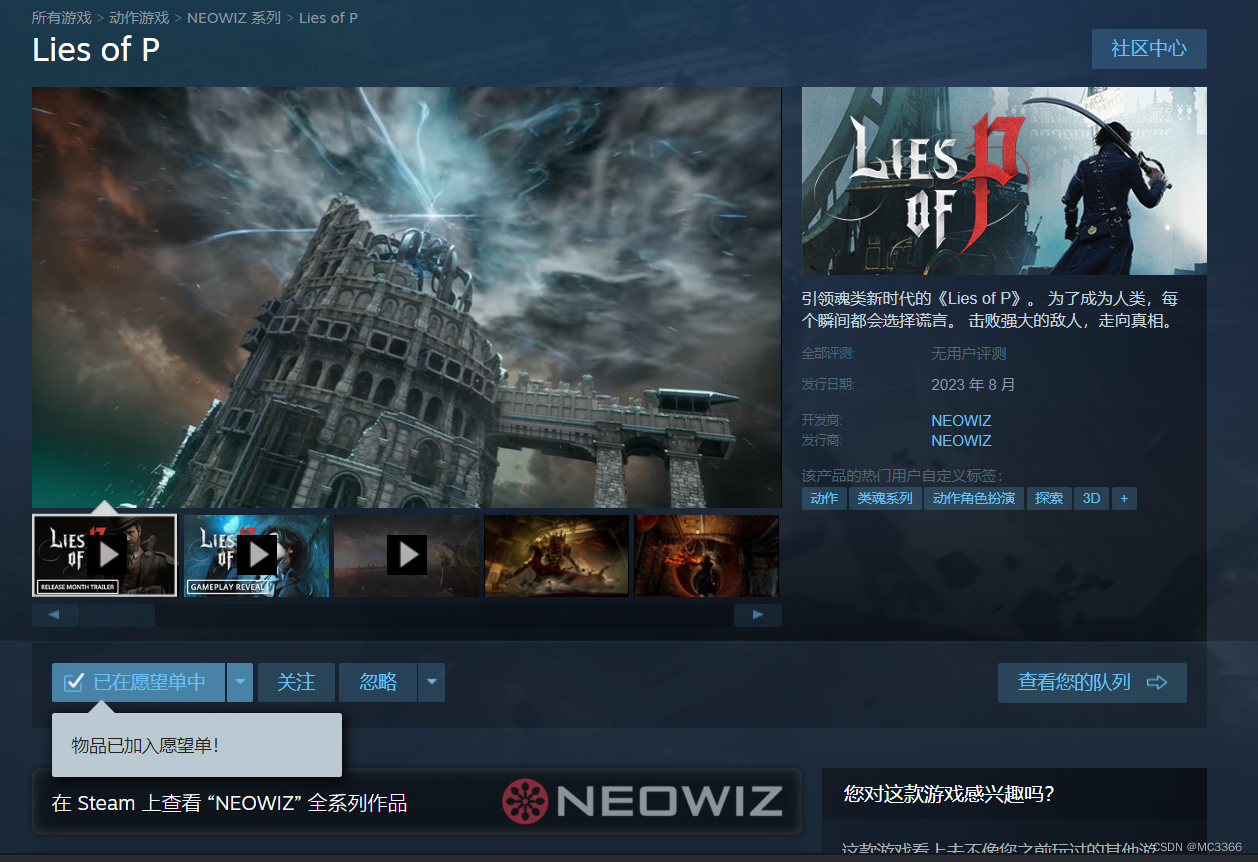This screenshot has height=862, width=1258.
Task: Click the 关注 follow button
Action: coord(296,682)
